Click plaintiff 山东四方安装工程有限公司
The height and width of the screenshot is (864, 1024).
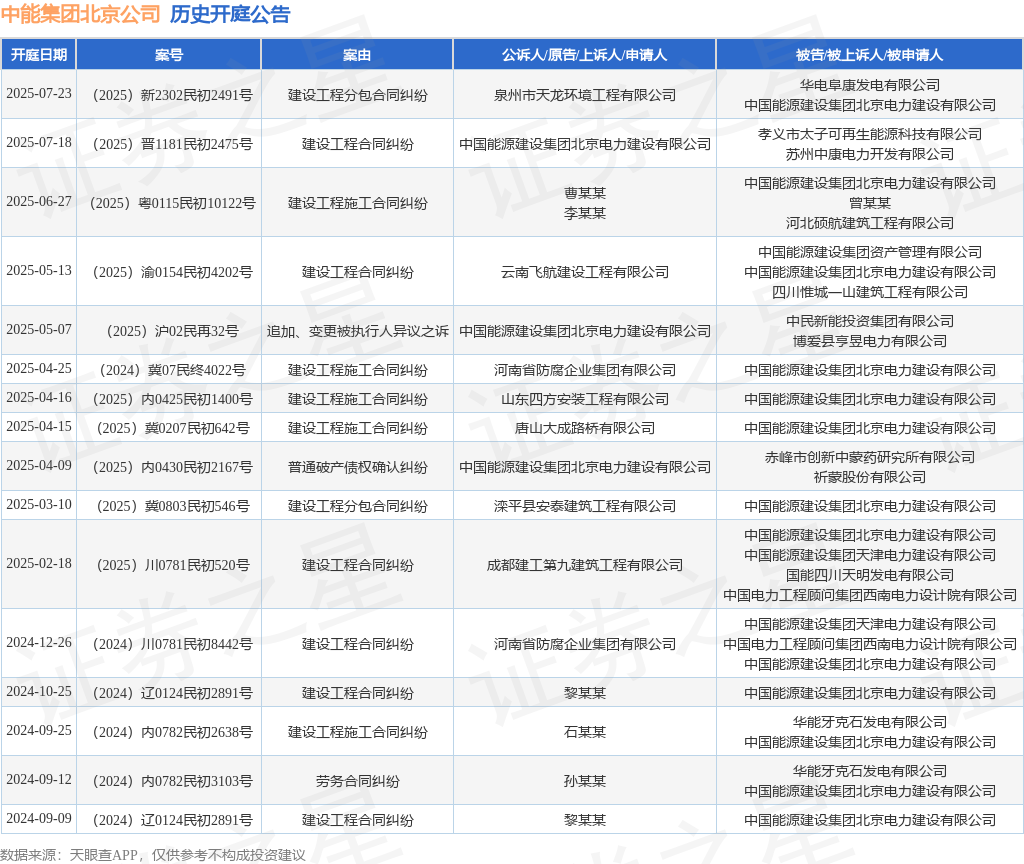(584, 399)
